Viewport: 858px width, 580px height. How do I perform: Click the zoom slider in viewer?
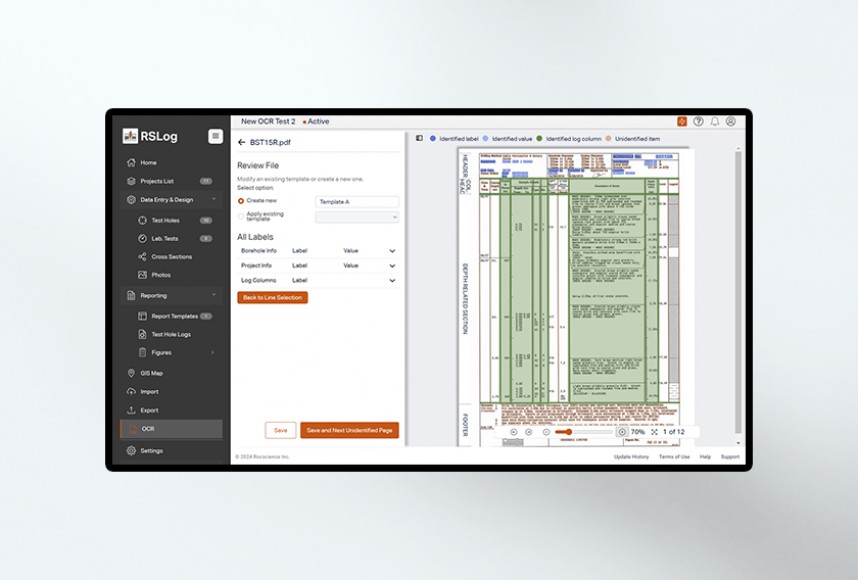coord(568,432)
